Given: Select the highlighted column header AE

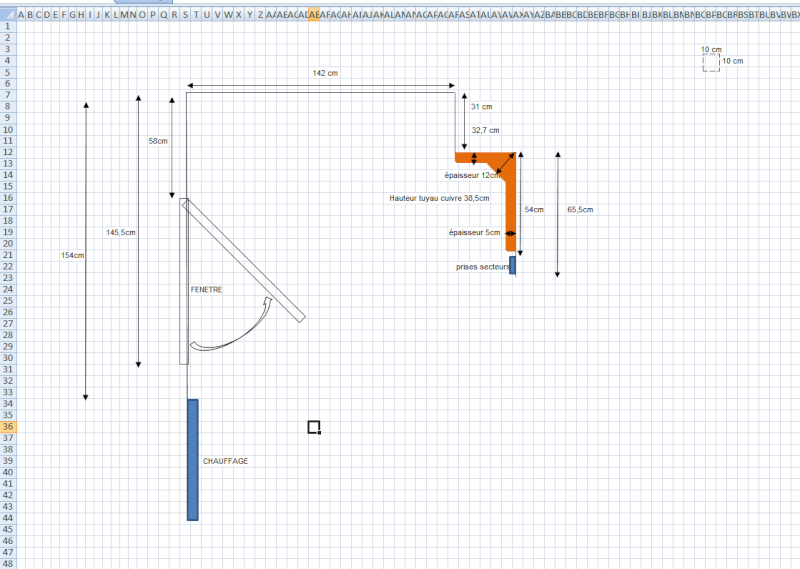Looking at the screenshot, I should 314,15.
